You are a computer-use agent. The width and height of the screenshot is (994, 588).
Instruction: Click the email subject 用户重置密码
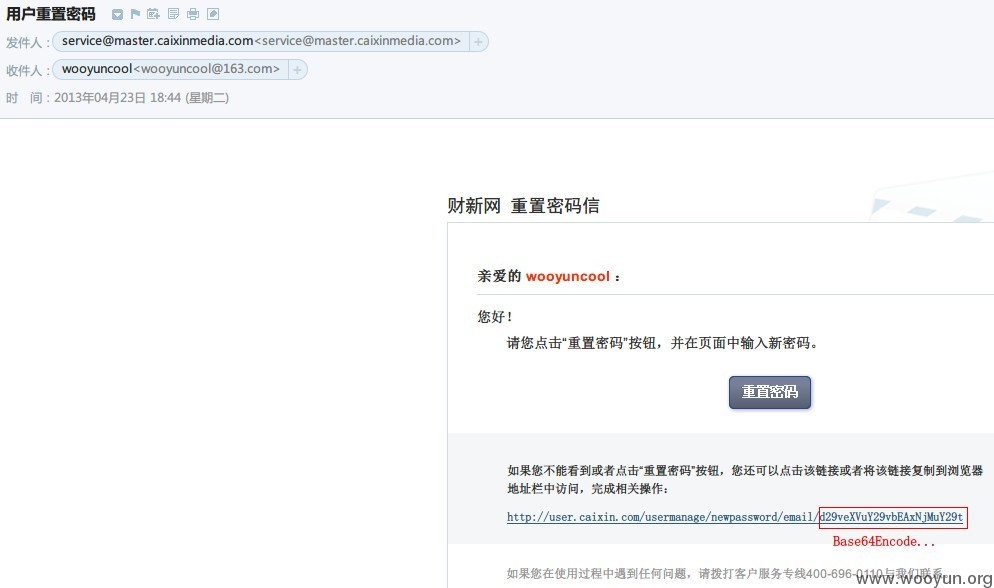click(x=51, y=14)
